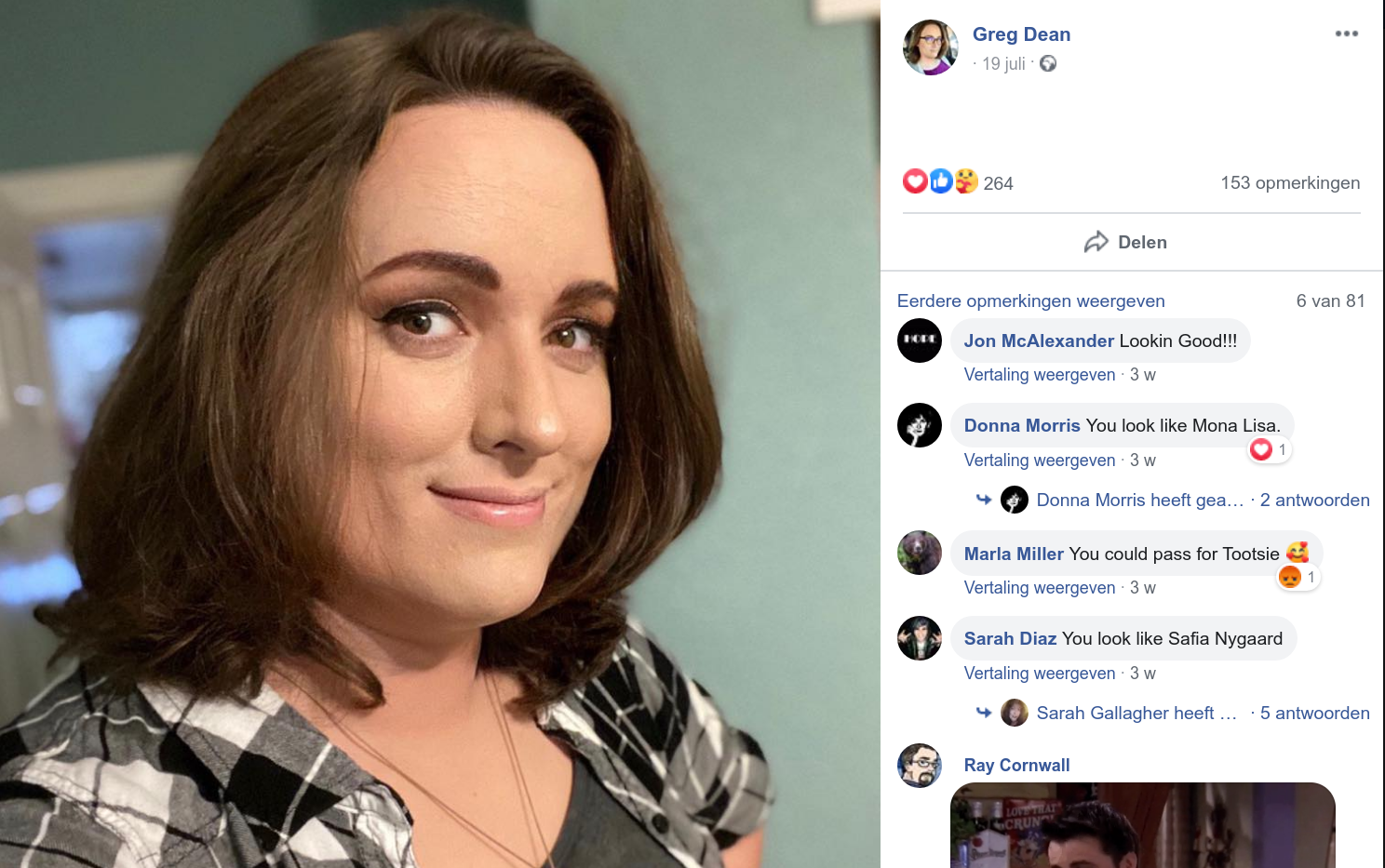Open 153 opmerkingen comment count
Image resolution: width=1385 pixels, height=868 pixels.
[1290, 182]
